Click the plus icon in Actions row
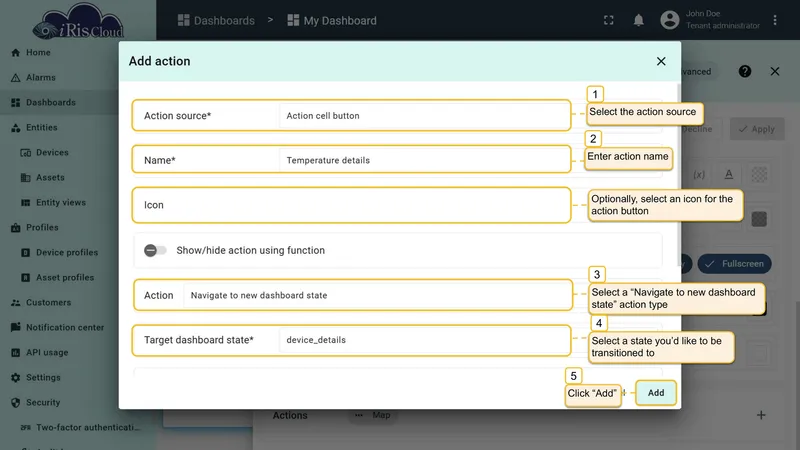 761,415
